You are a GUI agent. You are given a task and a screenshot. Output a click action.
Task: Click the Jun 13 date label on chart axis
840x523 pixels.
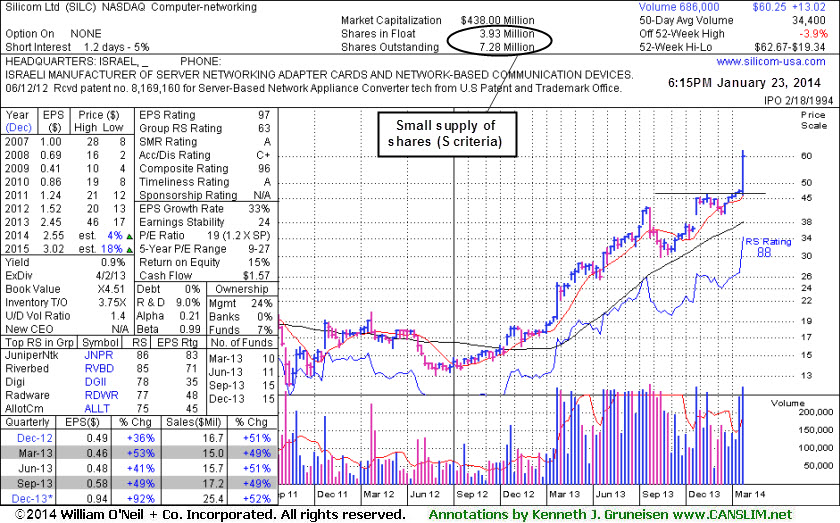tap(611, 494)
